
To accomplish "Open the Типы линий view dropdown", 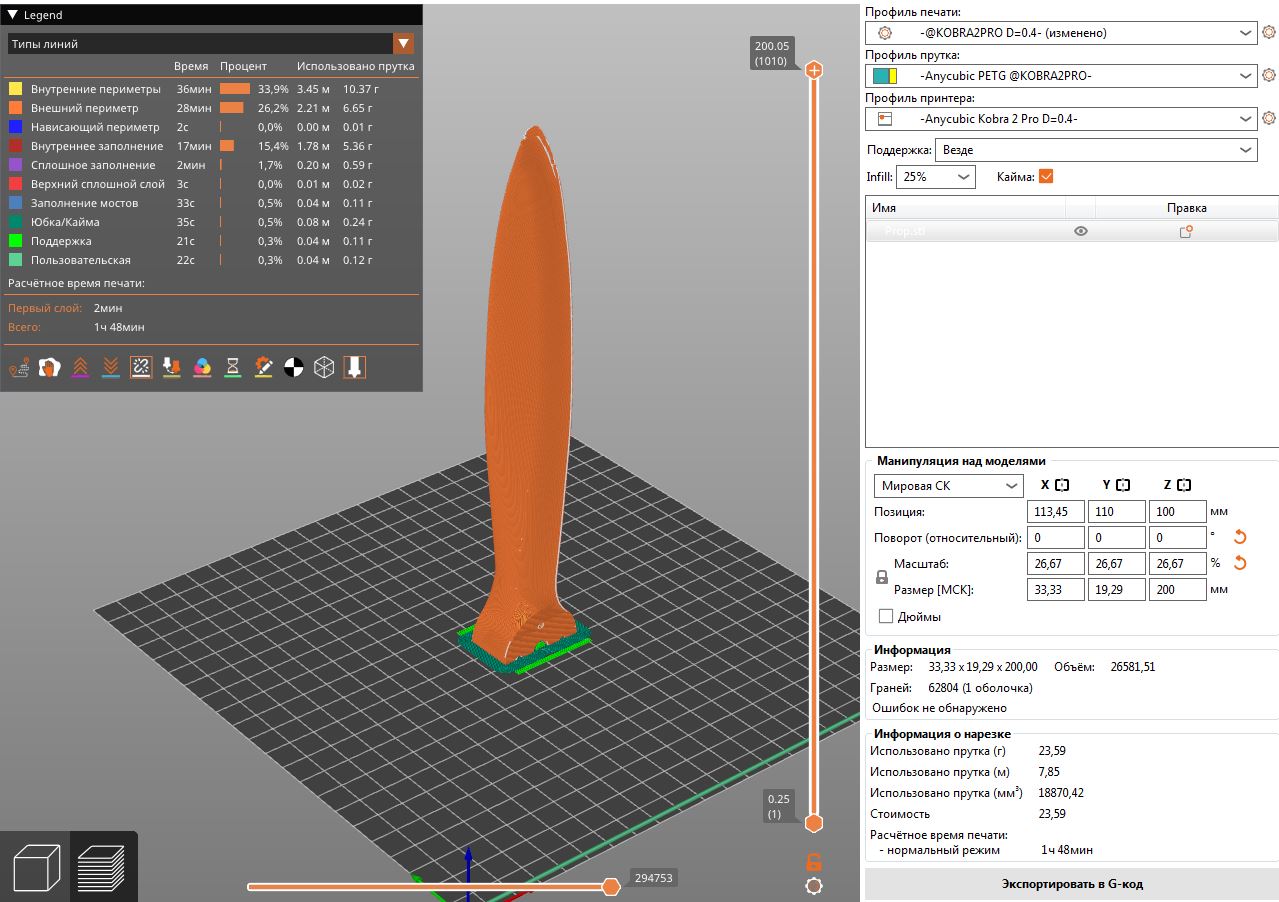I will pyautogui.click(x=403, y=44).
